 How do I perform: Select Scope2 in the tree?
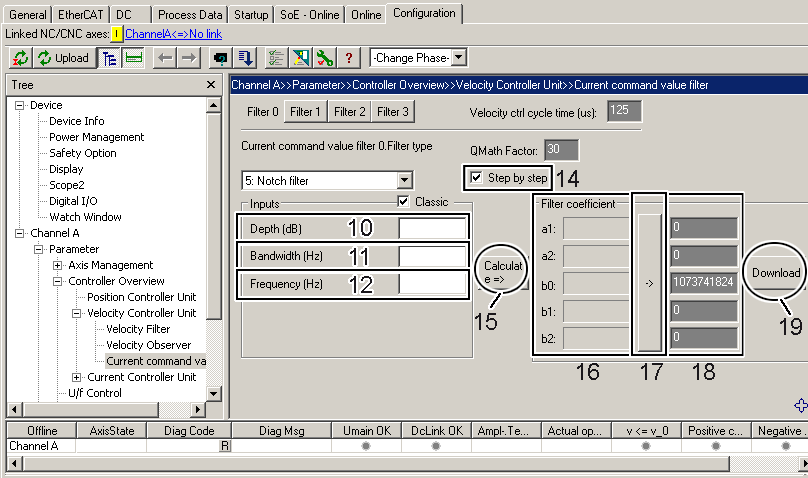(x=66, y=185)
